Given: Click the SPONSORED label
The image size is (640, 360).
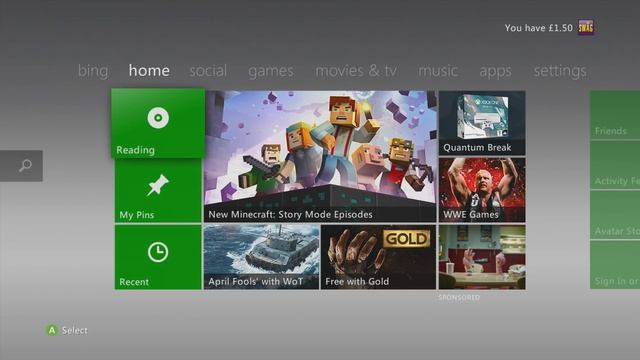Looking at the screenshot, I should (459, 297).
